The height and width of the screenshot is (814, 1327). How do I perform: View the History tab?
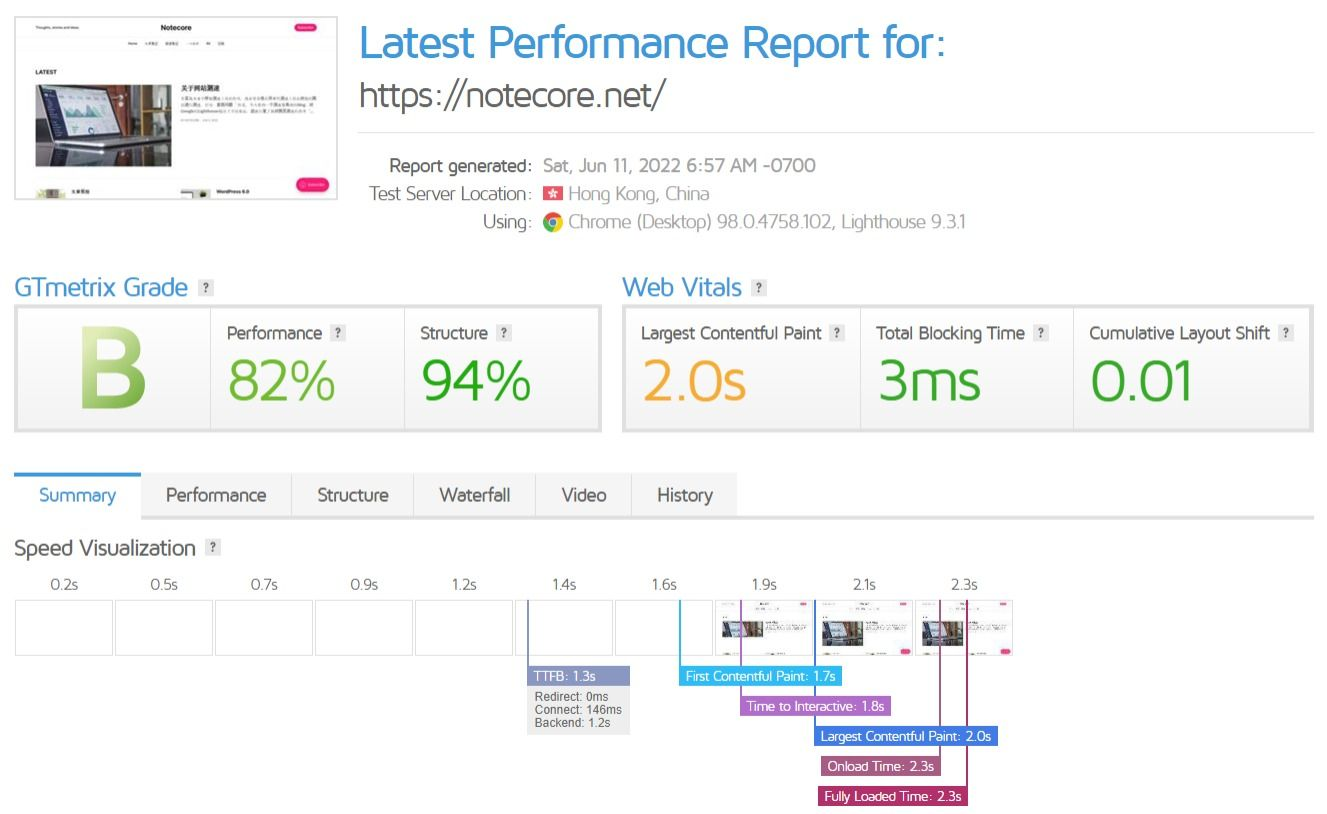tap(685, 495)
